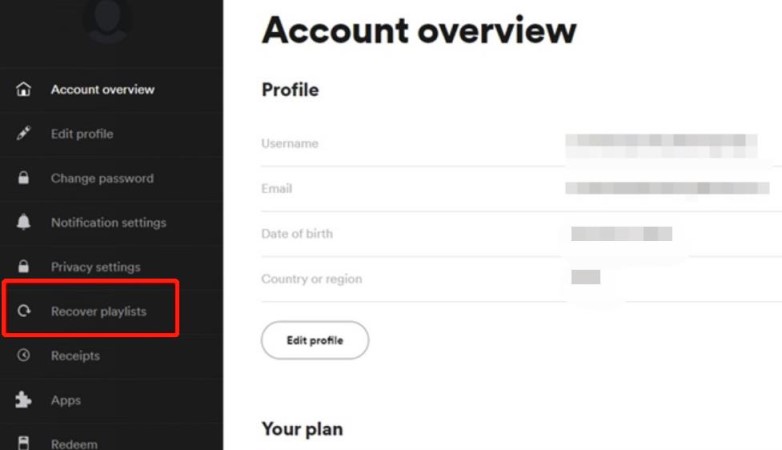Open Receipts from the sidebar
Viewport: 782px width, 450px height.
click(75, 356)
